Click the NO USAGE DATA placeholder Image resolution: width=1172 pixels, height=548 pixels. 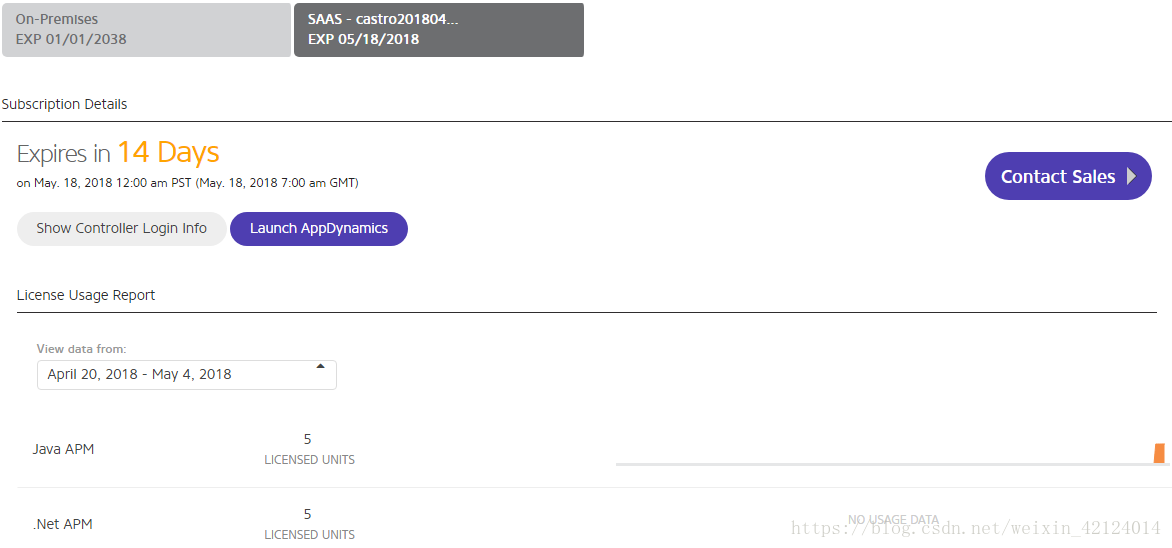892,520
